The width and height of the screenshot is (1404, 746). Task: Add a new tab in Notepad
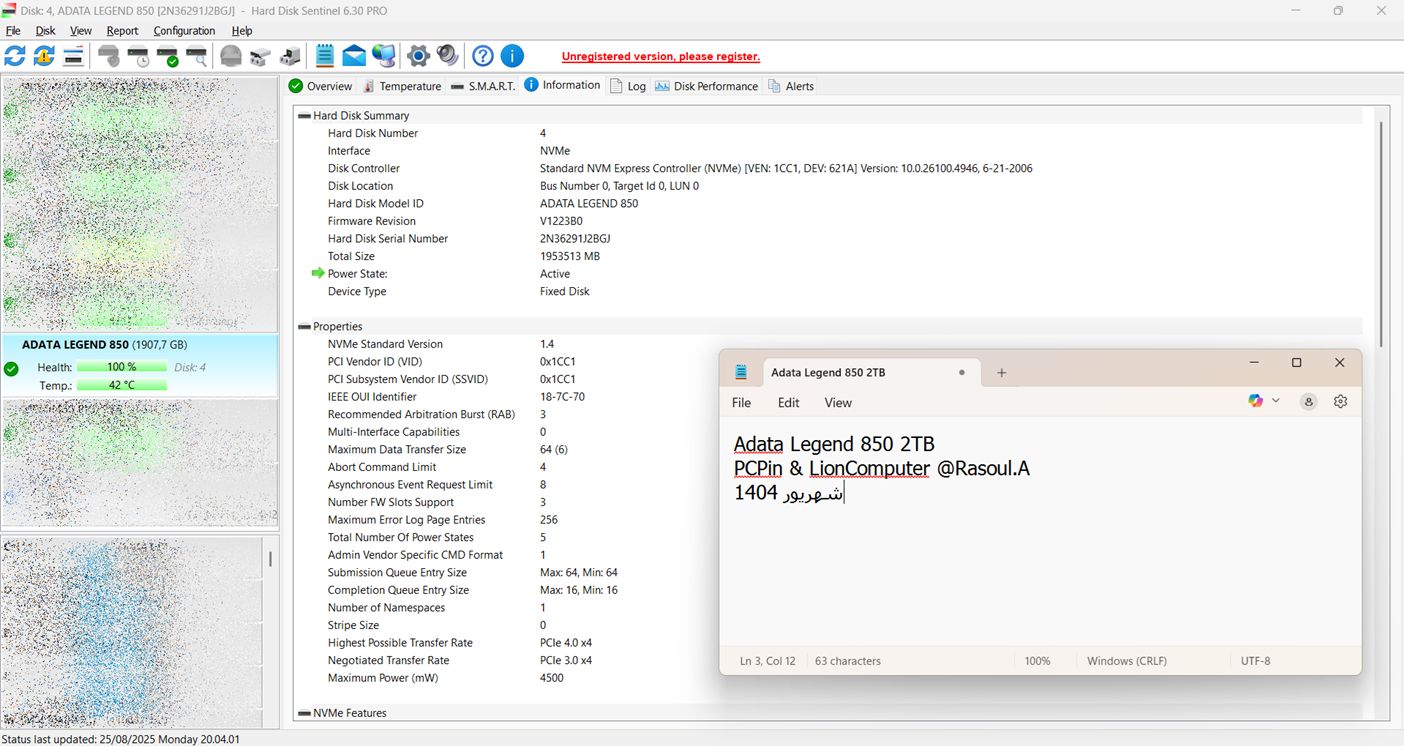tap(1001, 373)
